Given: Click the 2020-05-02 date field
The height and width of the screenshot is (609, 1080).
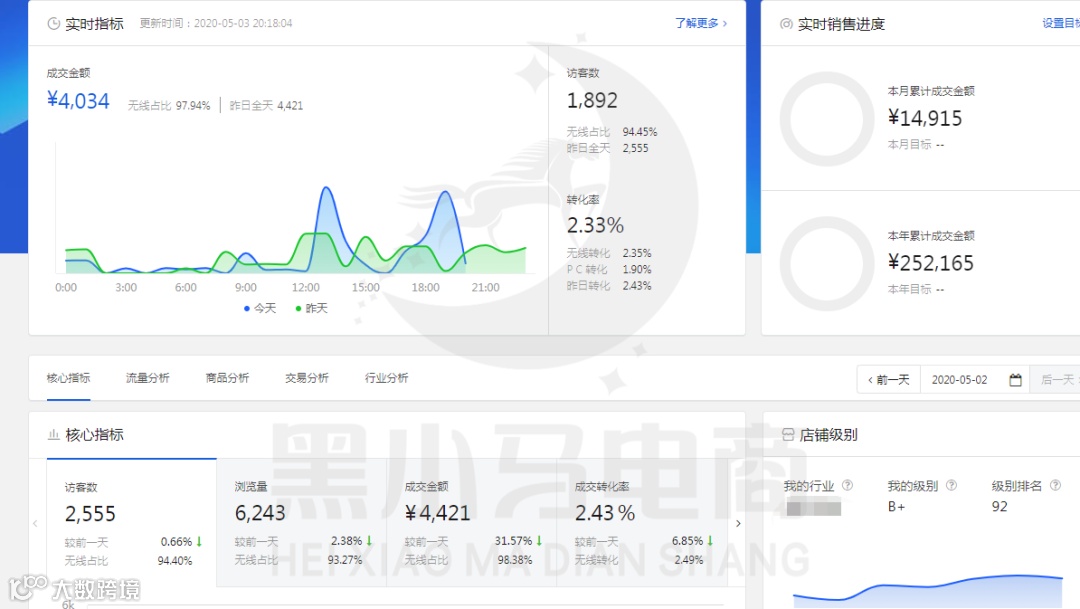Looking at the screenshot, I should pyautogui.click(x=959, y=380).
